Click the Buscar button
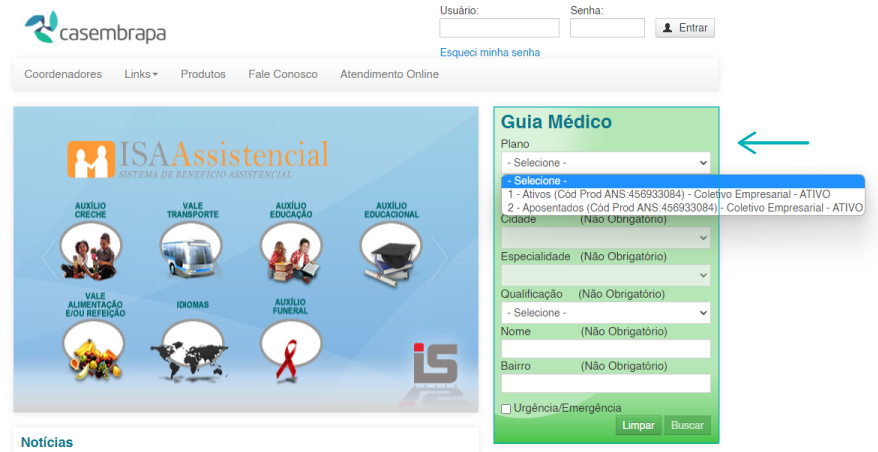Viewport: 878px width, 452px height. (688, 425)
